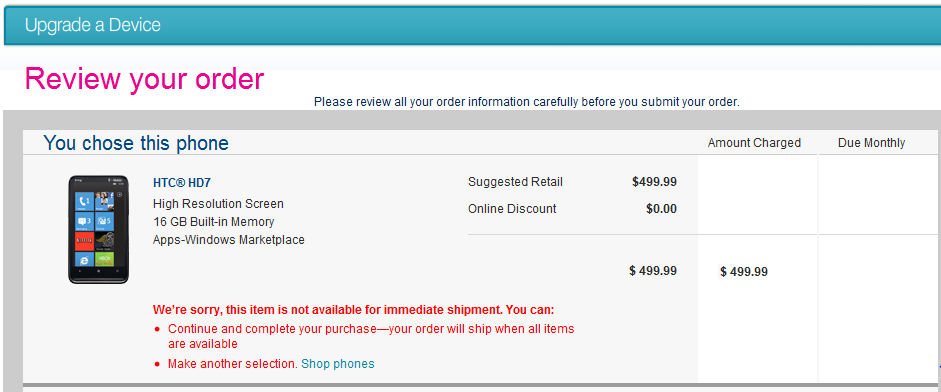Image resolution: width=941 pixels, height=392 pixels.
Task: Select the Suggested Retail label
Action: (516, 182)
